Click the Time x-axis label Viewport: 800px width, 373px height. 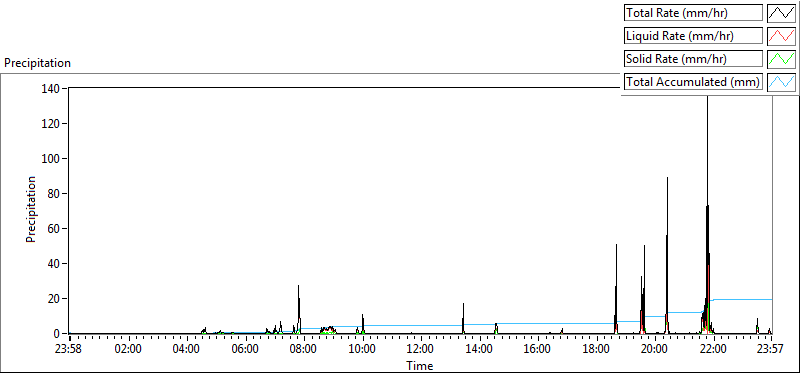(420, 366)
